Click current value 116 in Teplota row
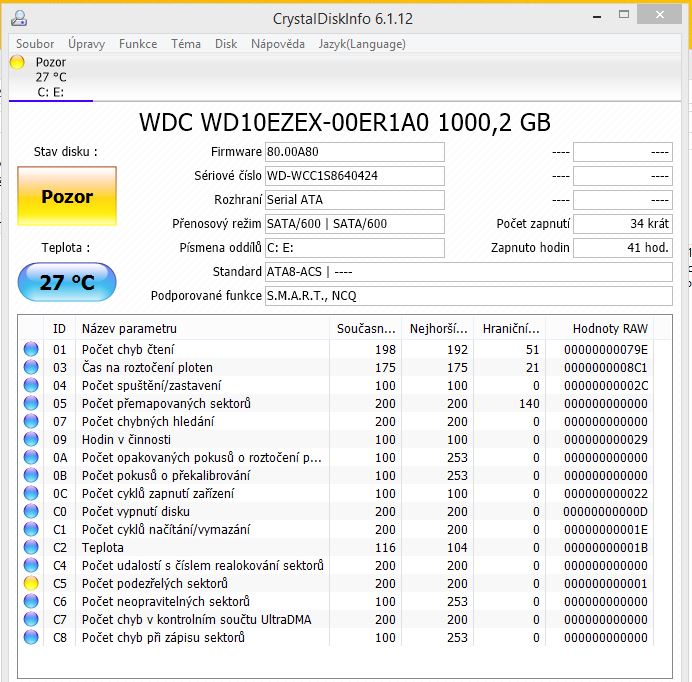The image size is (692, 682). point(385,548)
